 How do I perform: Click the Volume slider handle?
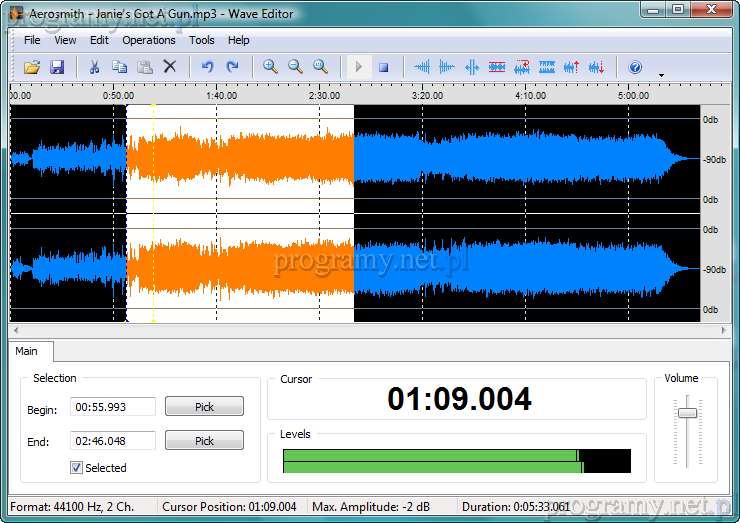[x=687, y=413]
